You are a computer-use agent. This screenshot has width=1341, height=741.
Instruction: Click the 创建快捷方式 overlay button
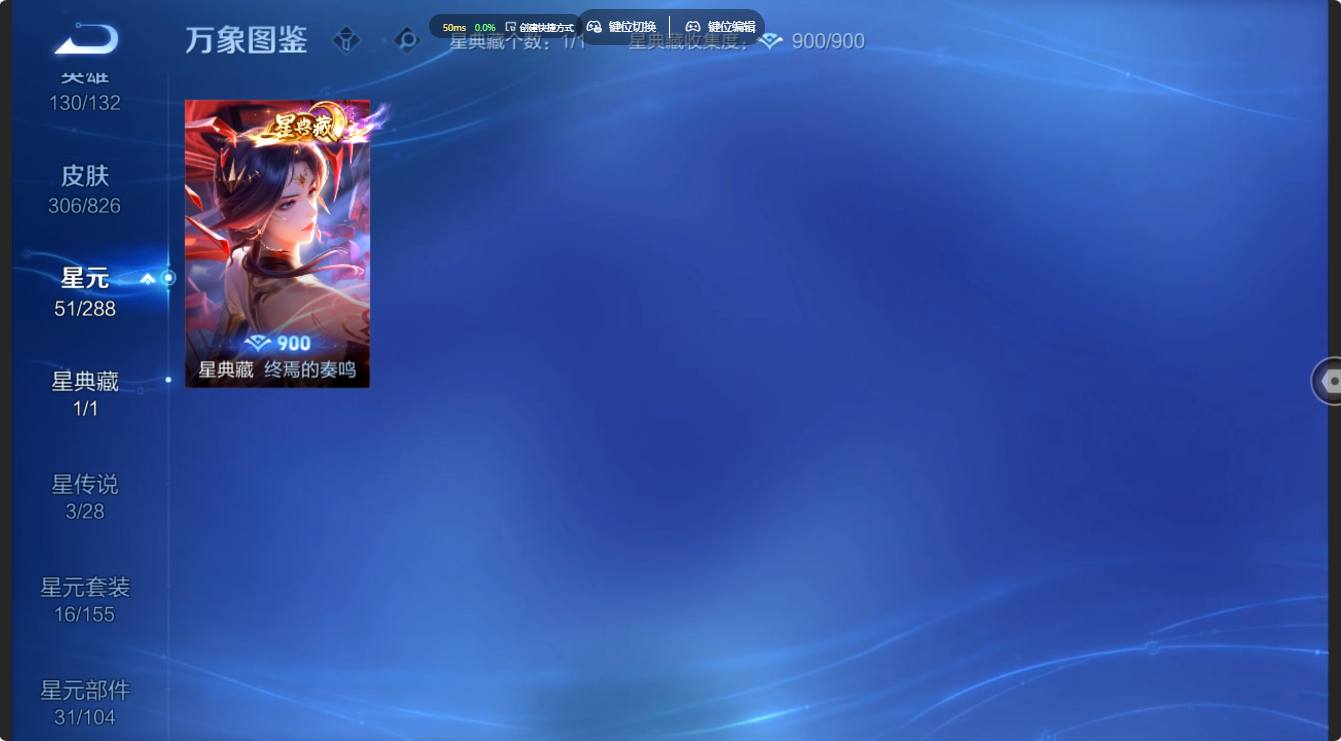(539, 27)
